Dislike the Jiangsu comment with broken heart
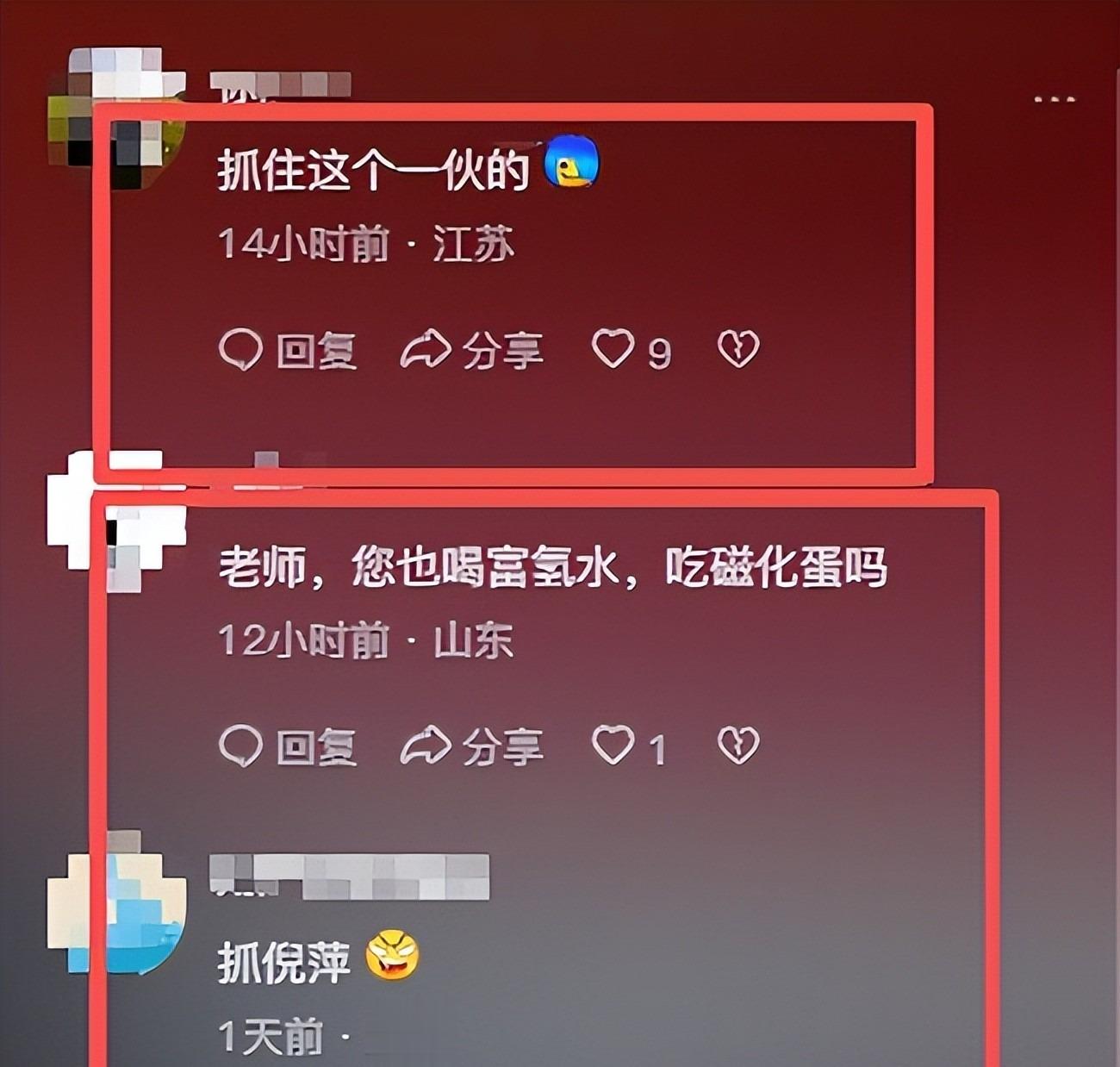 (x=738, y=349)
